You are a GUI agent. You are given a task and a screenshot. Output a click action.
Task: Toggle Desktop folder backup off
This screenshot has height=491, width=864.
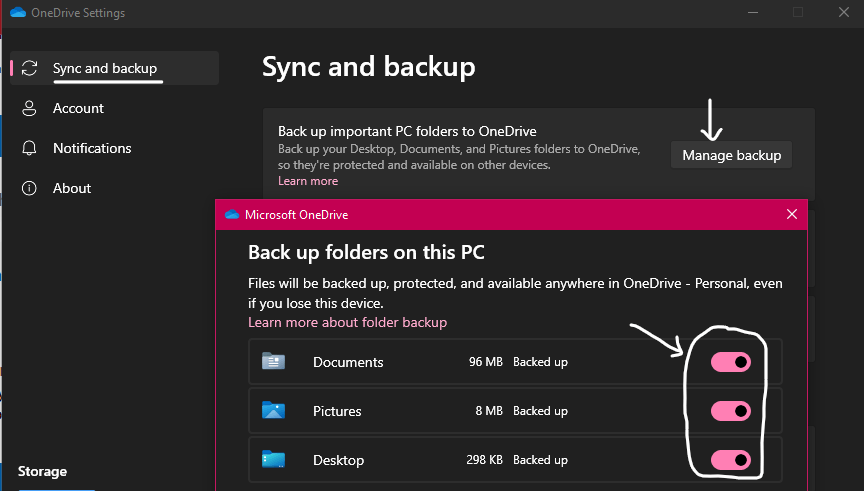point(730,460)
